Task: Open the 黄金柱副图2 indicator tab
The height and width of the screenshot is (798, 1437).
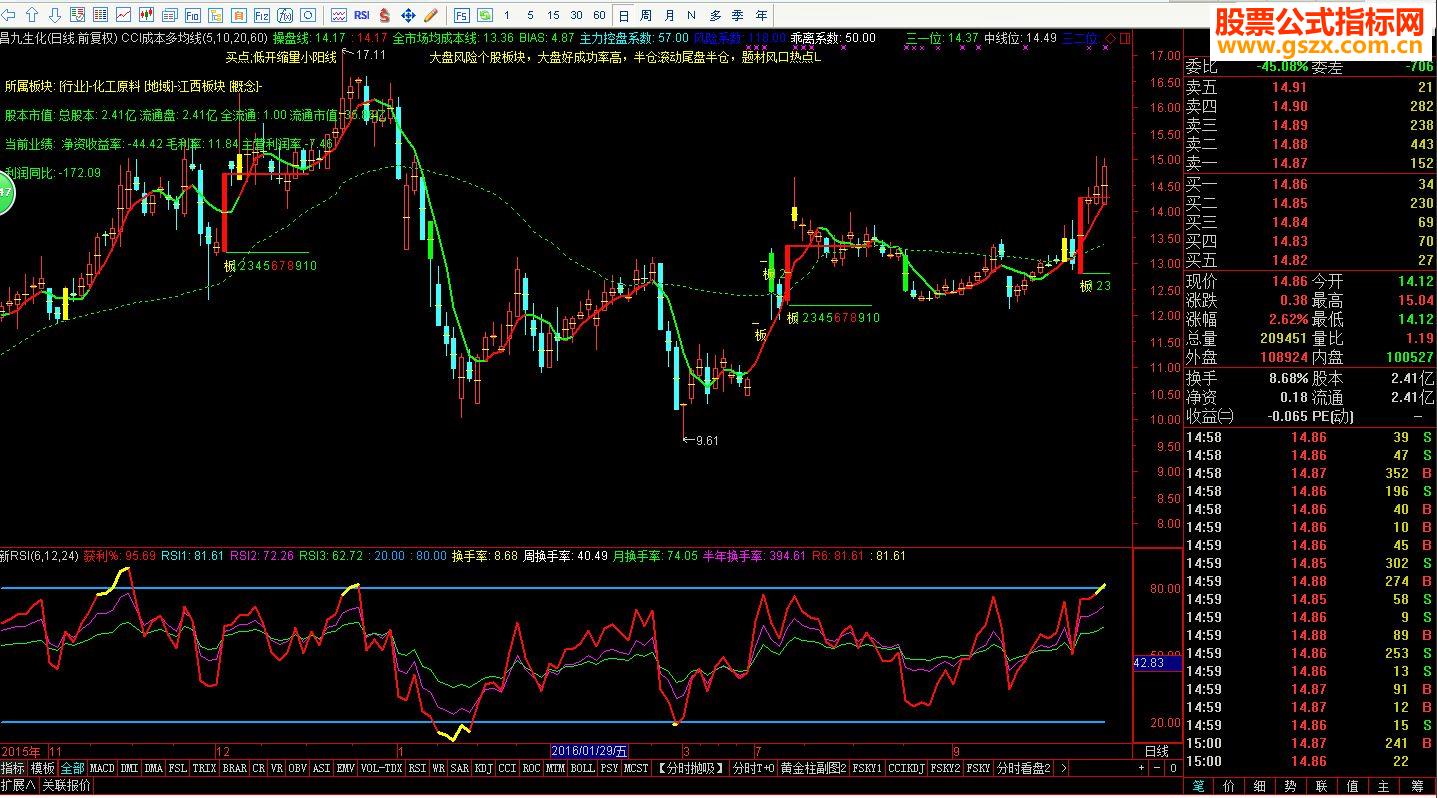Action: 814,768
